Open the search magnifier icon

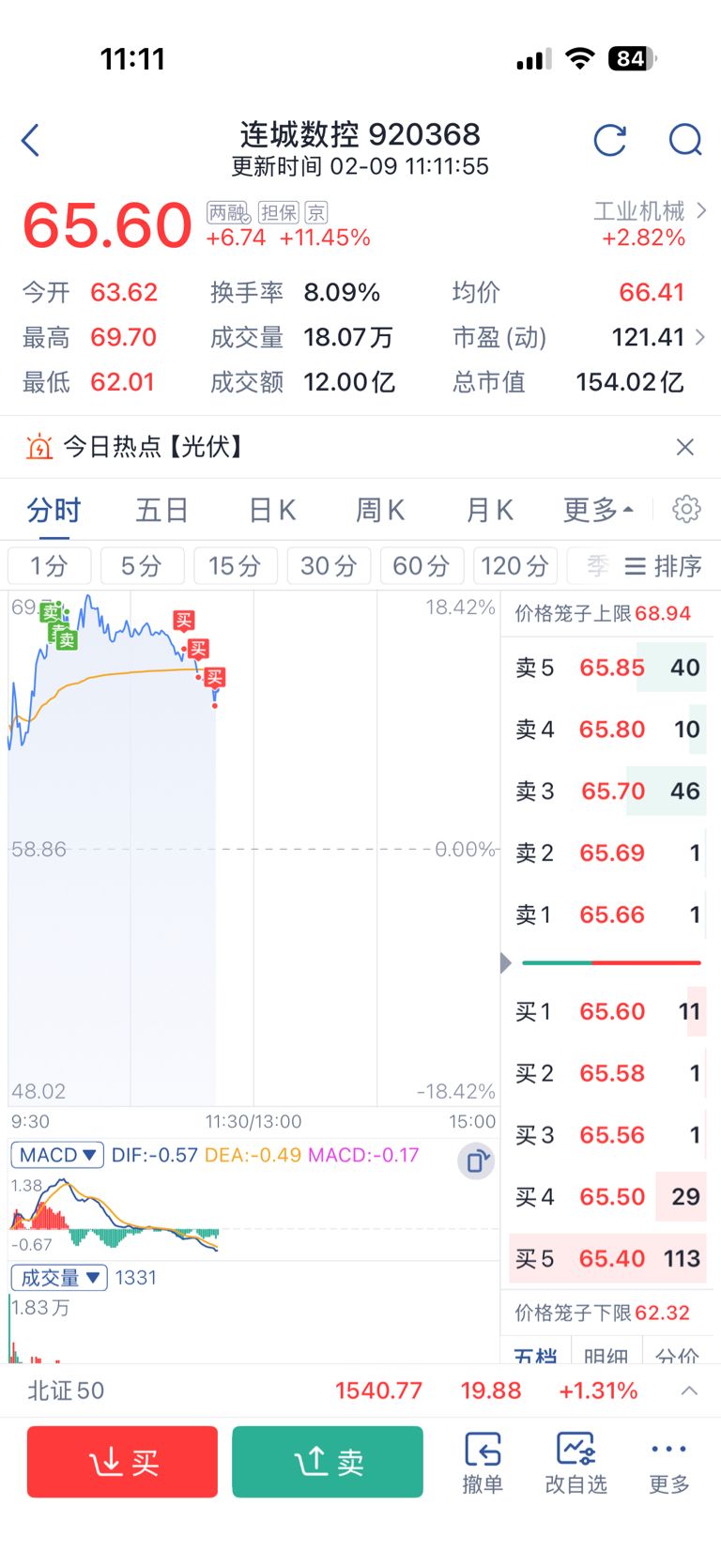pos(685,141)
